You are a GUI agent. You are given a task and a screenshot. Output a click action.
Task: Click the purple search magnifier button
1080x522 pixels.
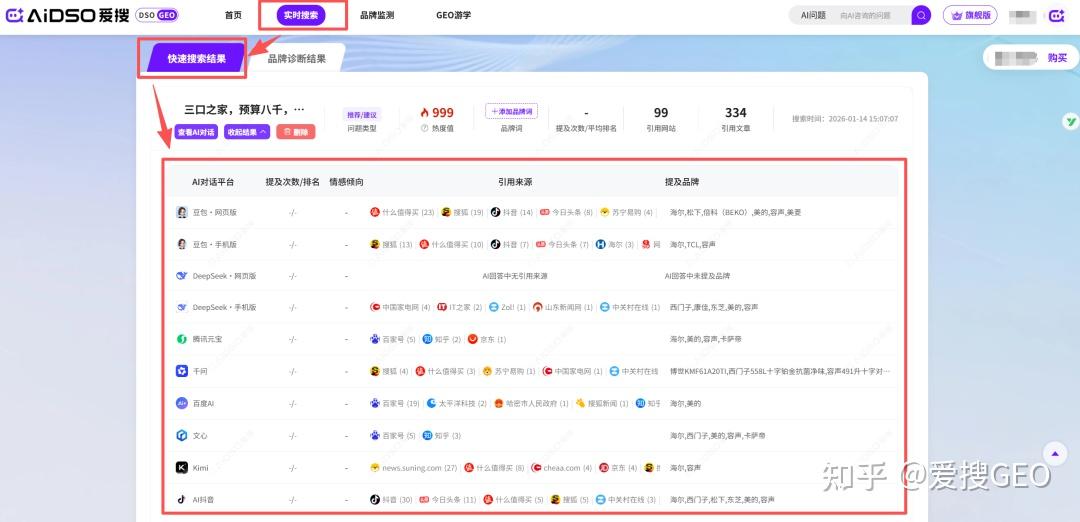click(921, 15)
